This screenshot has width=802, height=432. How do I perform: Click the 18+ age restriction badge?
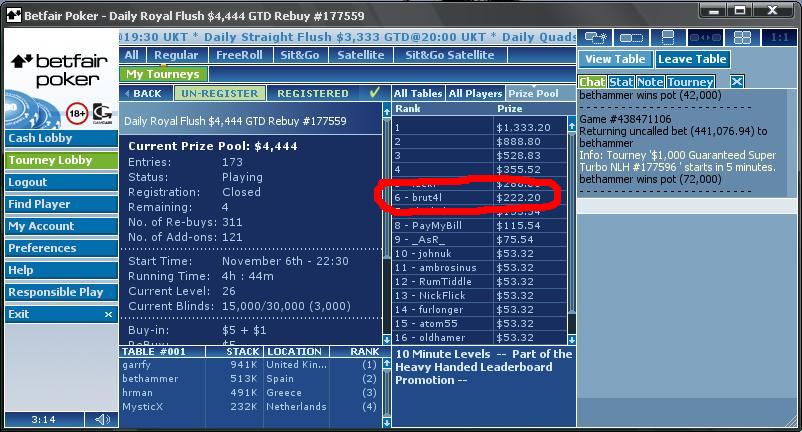(x=76, y=113)
